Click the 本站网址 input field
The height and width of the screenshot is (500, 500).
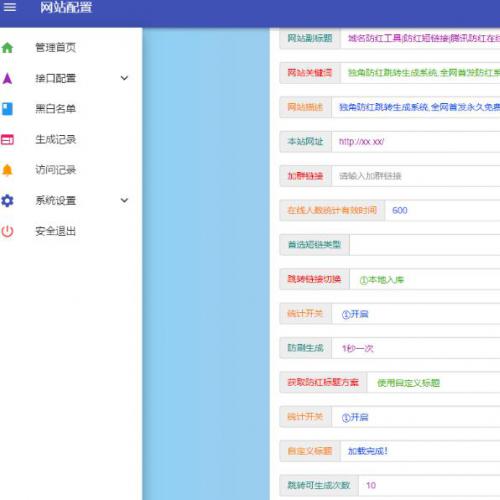tap(416, 142)
